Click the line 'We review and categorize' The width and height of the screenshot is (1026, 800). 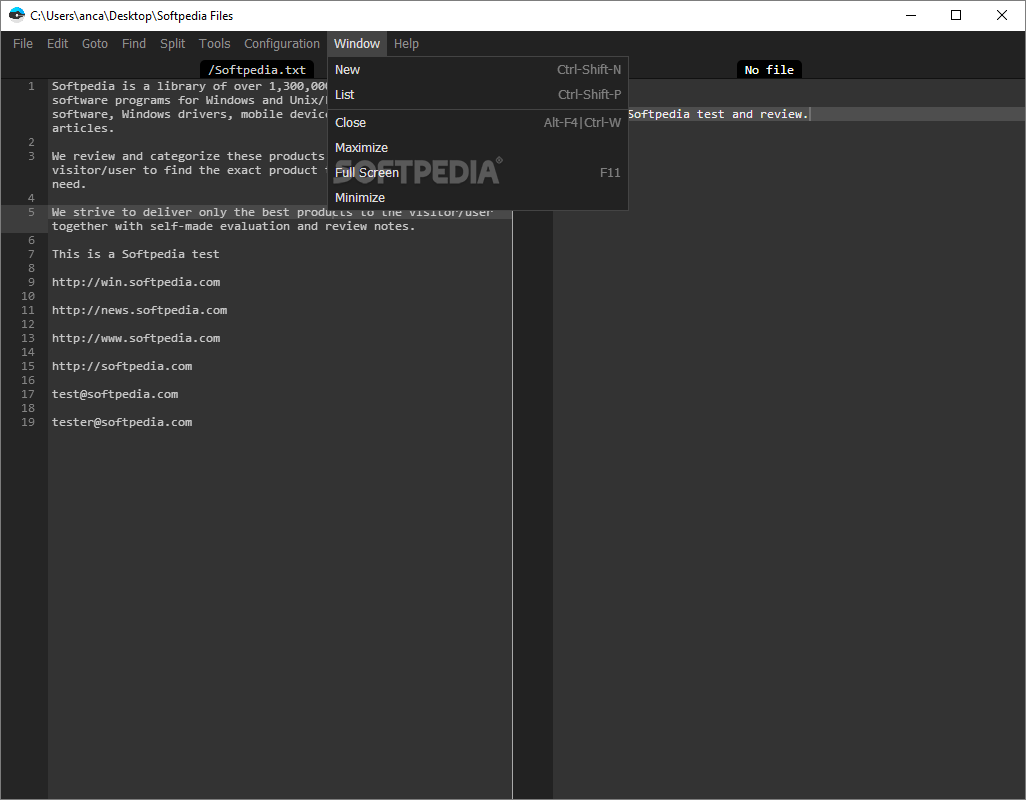tap(188, 156)
